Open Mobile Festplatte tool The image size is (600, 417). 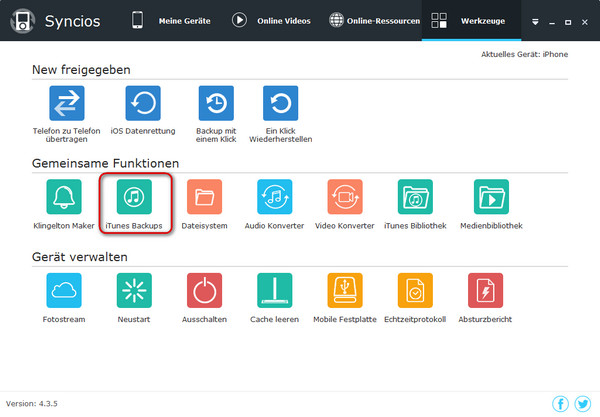click(345, 290)
